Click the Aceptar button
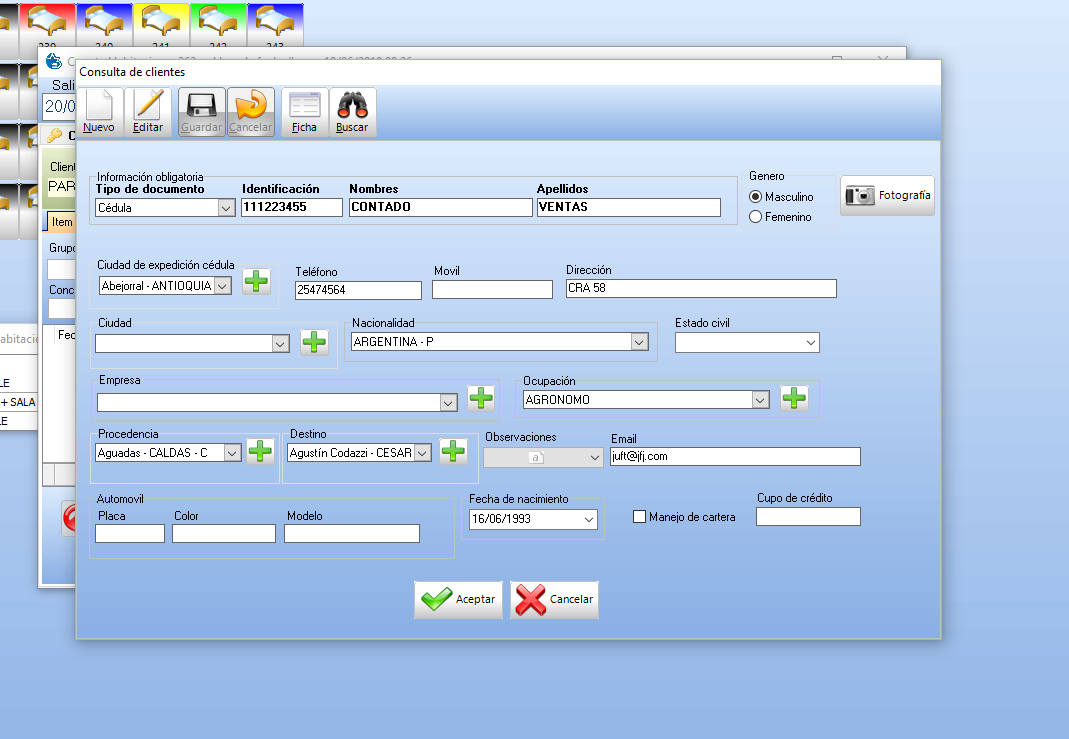The height and width of the screenshot is (739, 1069). (459, 600)
